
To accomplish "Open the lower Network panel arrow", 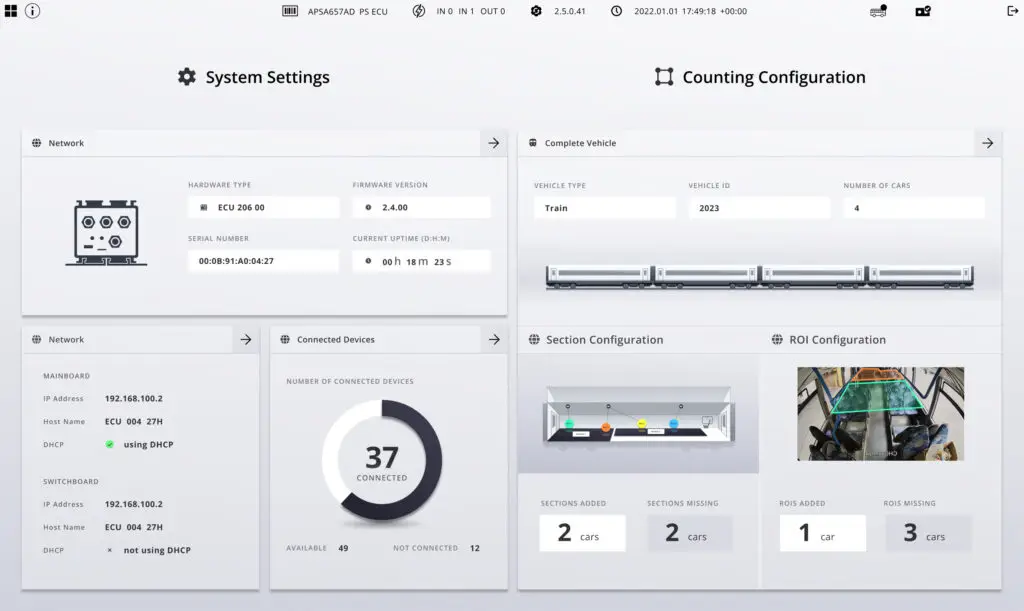I will (x=246, y=340).
